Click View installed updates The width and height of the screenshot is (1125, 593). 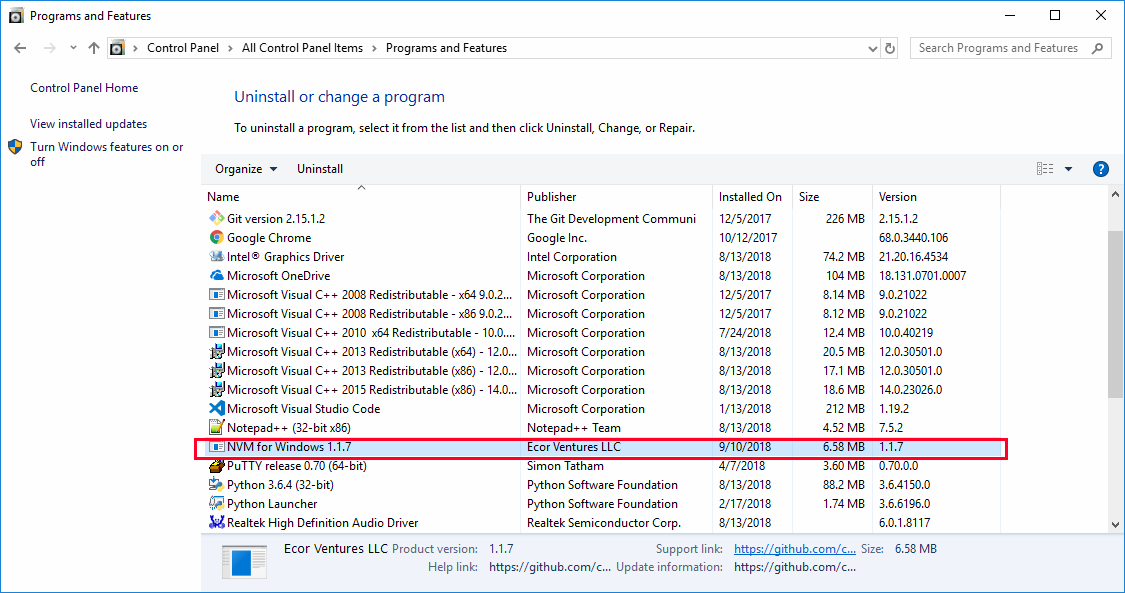88,123
